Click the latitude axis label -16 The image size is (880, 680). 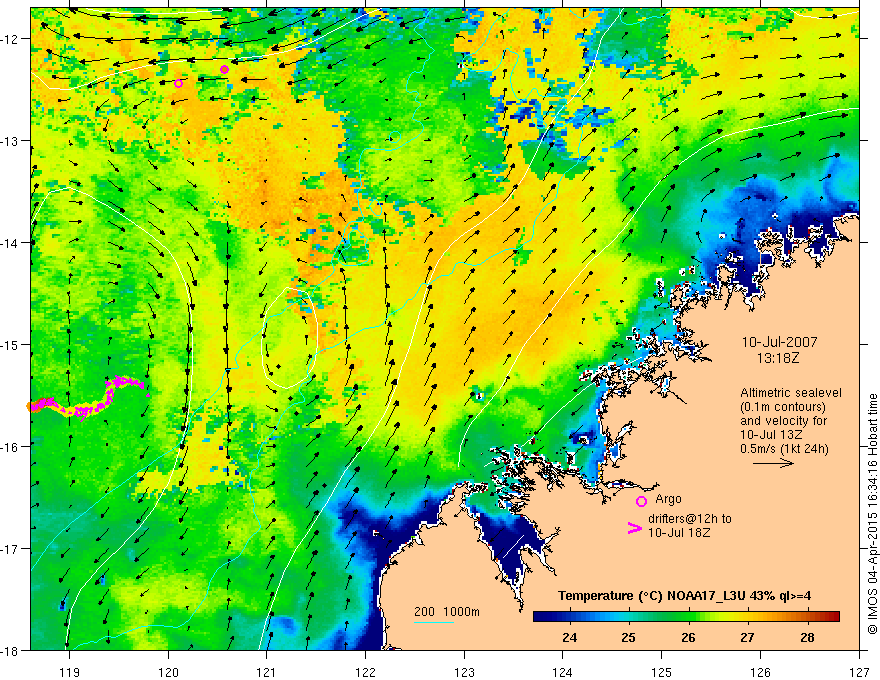point(11,447)
